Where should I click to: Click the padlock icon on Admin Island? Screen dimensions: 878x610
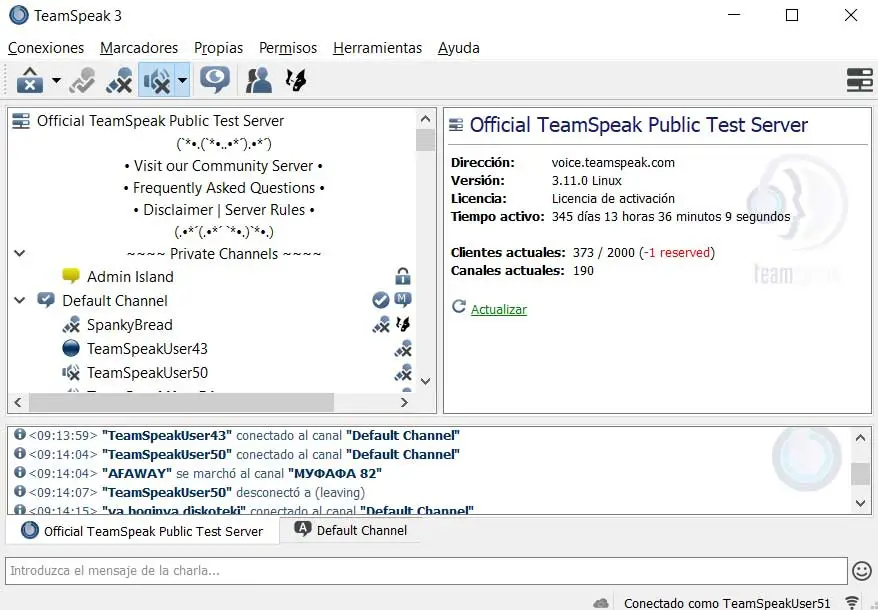pyautogui.click(x=403, y=276)
